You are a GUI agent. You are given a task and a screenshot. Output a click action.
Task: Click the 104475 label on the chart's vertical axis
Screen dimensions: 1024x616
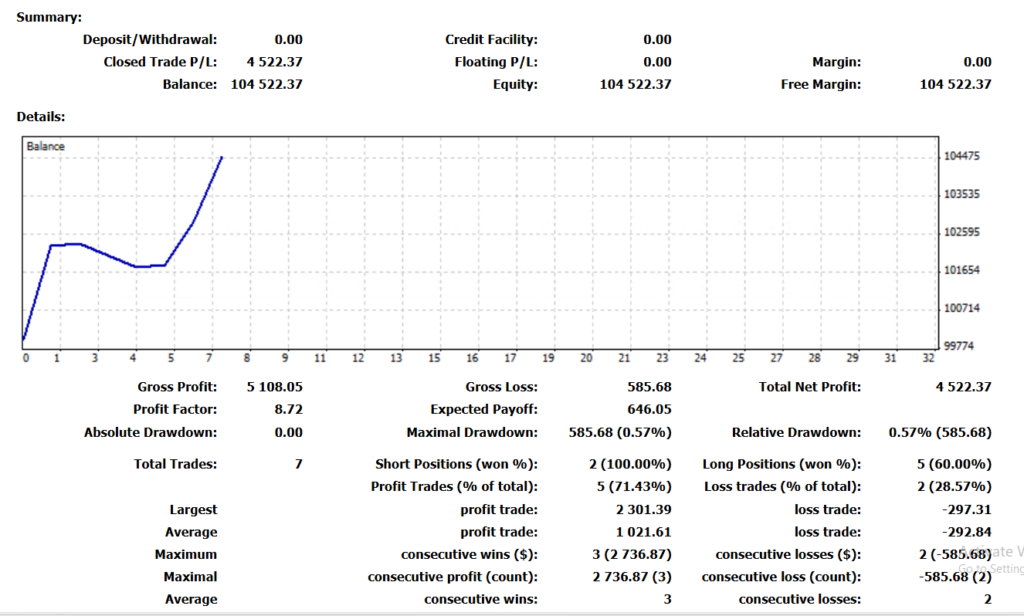(x=961, y=157)
